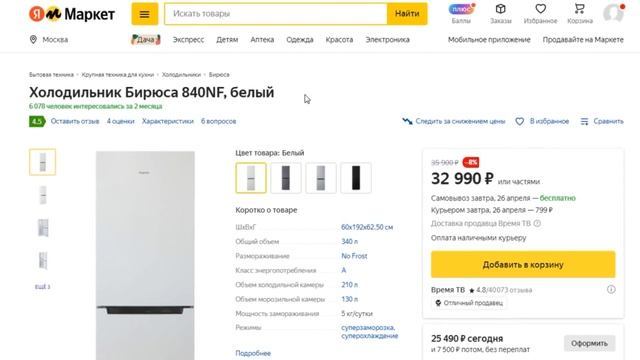Toggle Сравнить to compare this product
This screenshot has height=360, width=640.
tap(602, 121)
